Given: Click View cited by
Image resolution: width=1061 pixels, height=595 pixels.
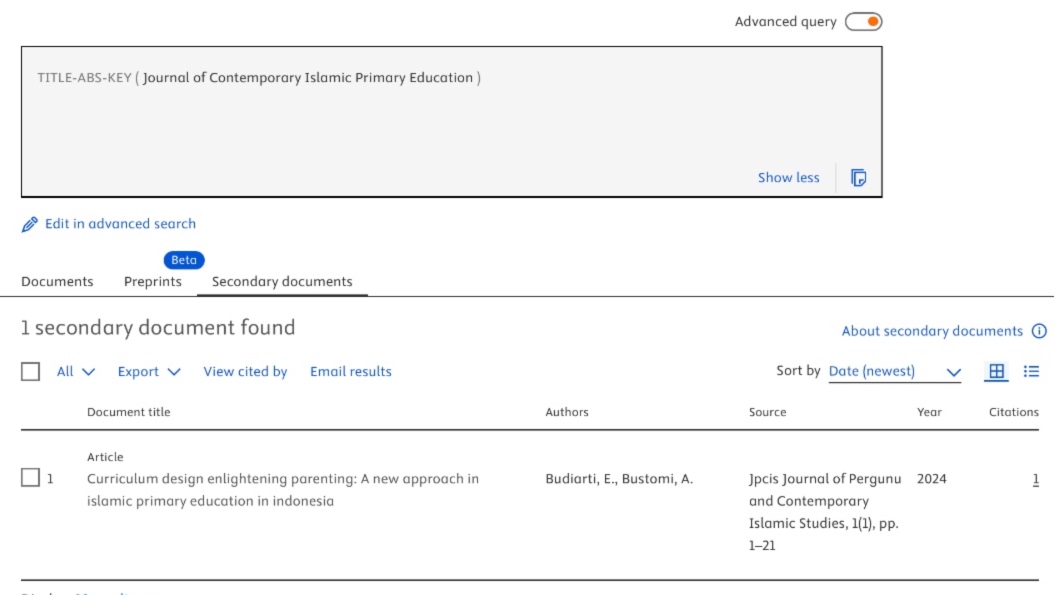Looking at the screenshot, I should pos(245,372).
